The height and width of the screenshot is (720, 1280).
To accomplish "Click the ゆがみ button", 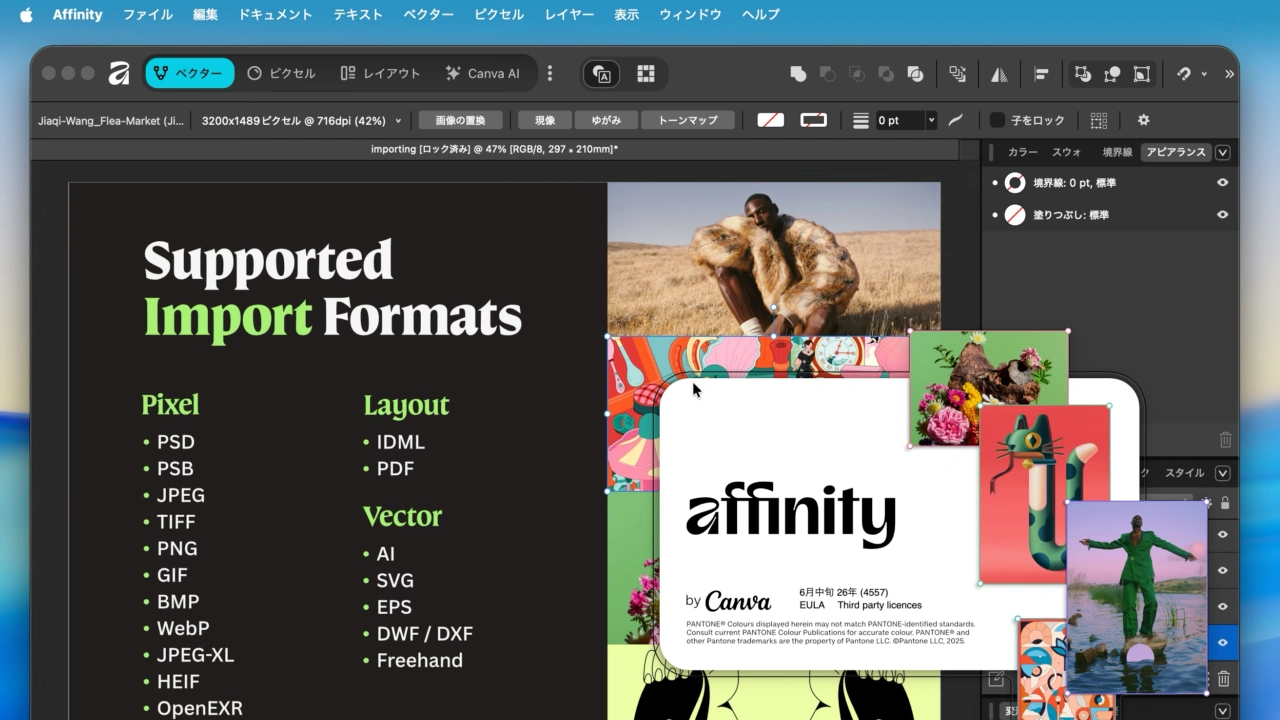I will click(x=606, y=120).
